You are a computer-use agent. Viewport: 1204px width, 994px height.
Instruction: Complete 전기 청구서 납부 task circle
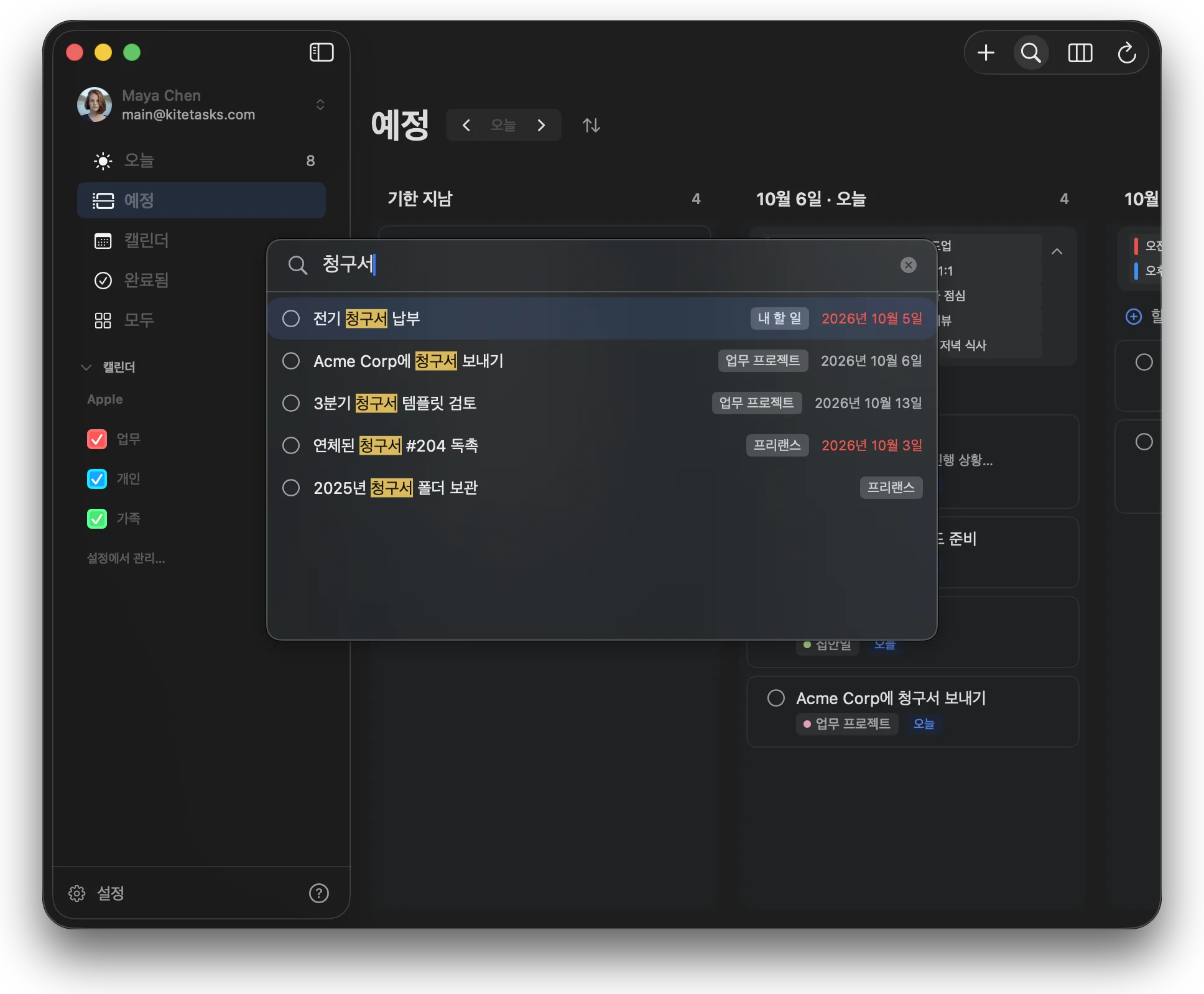pos(291,318)
